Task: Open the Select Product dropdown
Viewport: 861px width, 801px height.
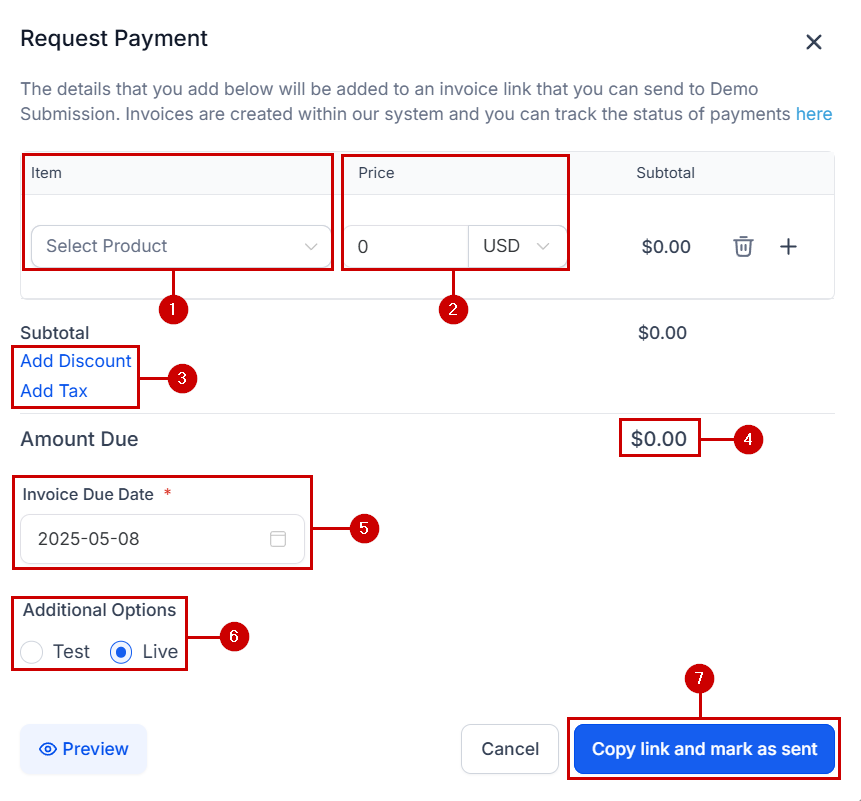Action: point(181,246)
